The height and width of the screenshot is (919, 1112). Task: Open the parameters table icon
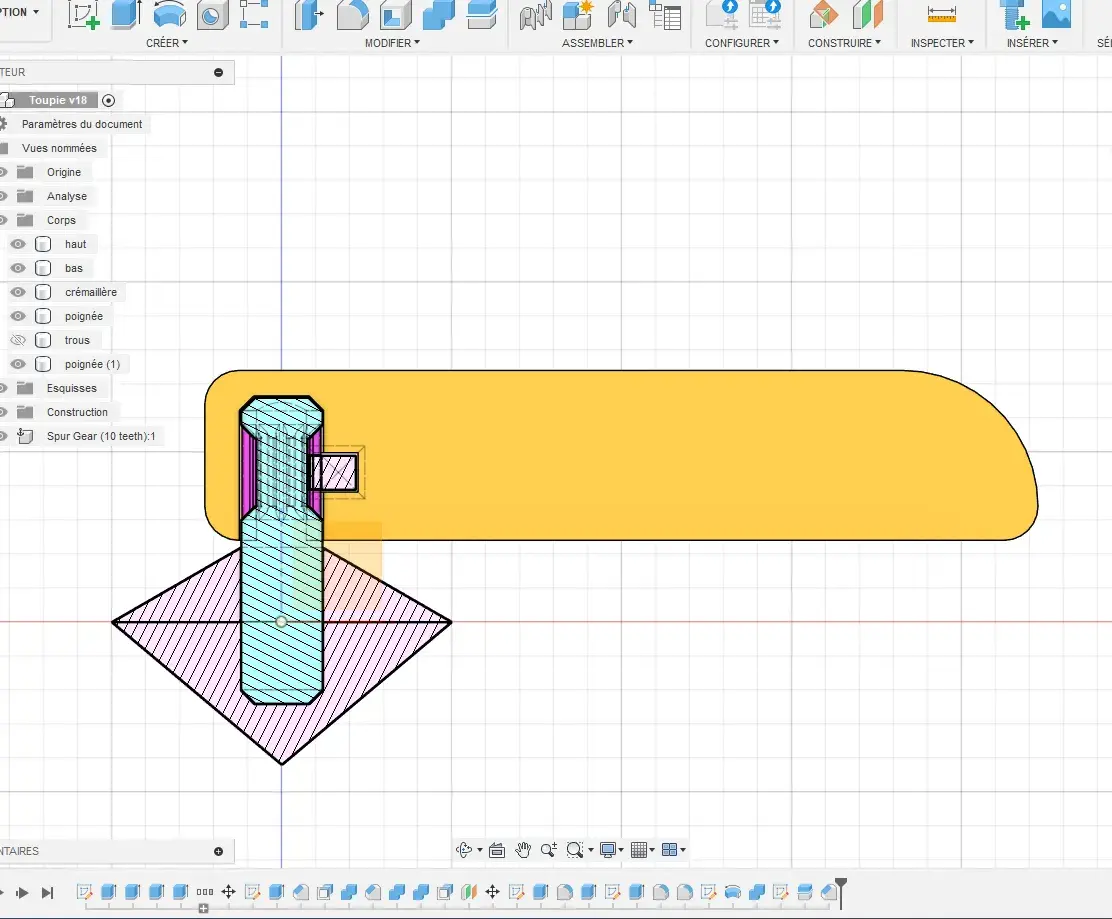pyautogui.click(x=666, y=15)
